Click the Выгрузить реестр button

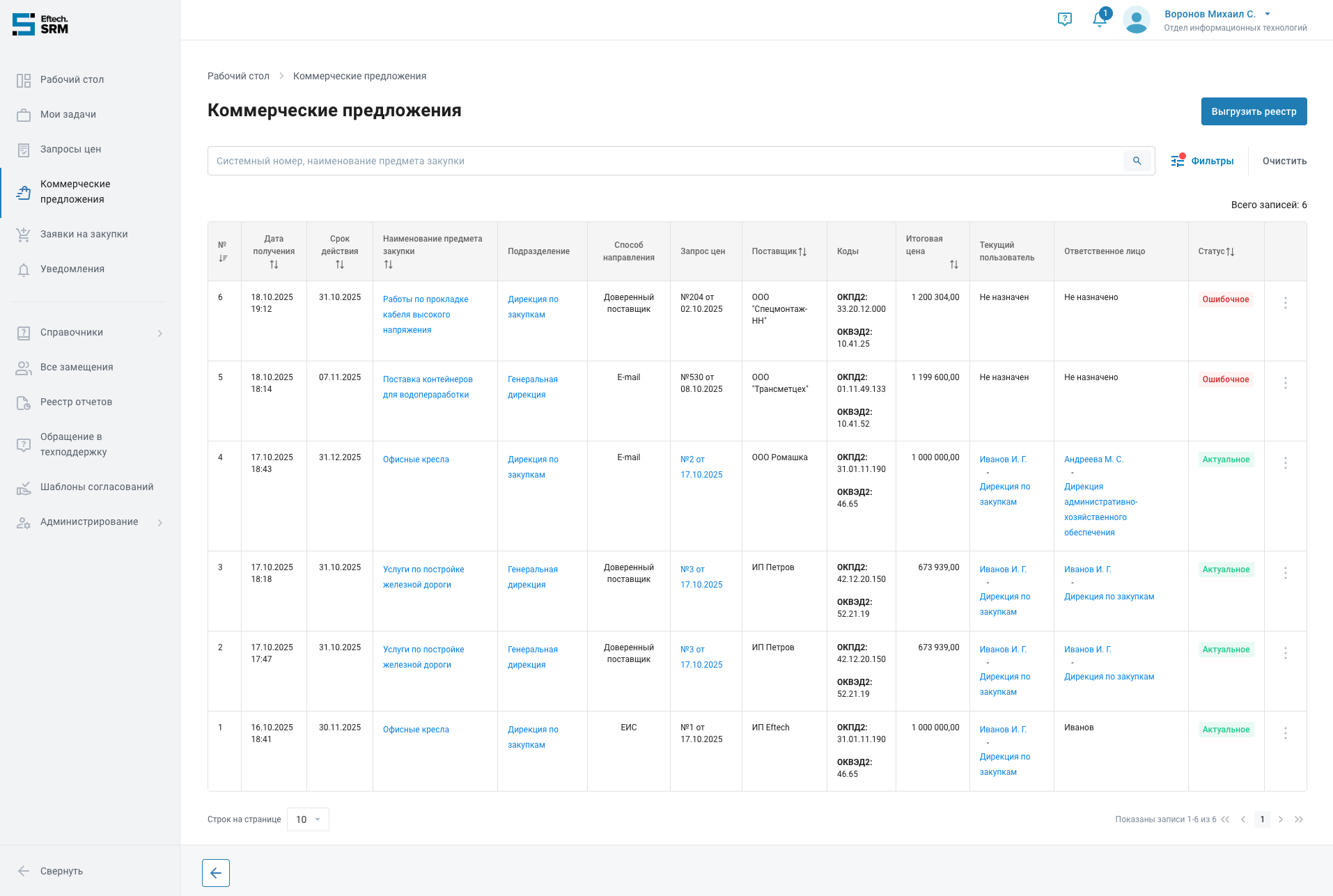pos(1254,111)
